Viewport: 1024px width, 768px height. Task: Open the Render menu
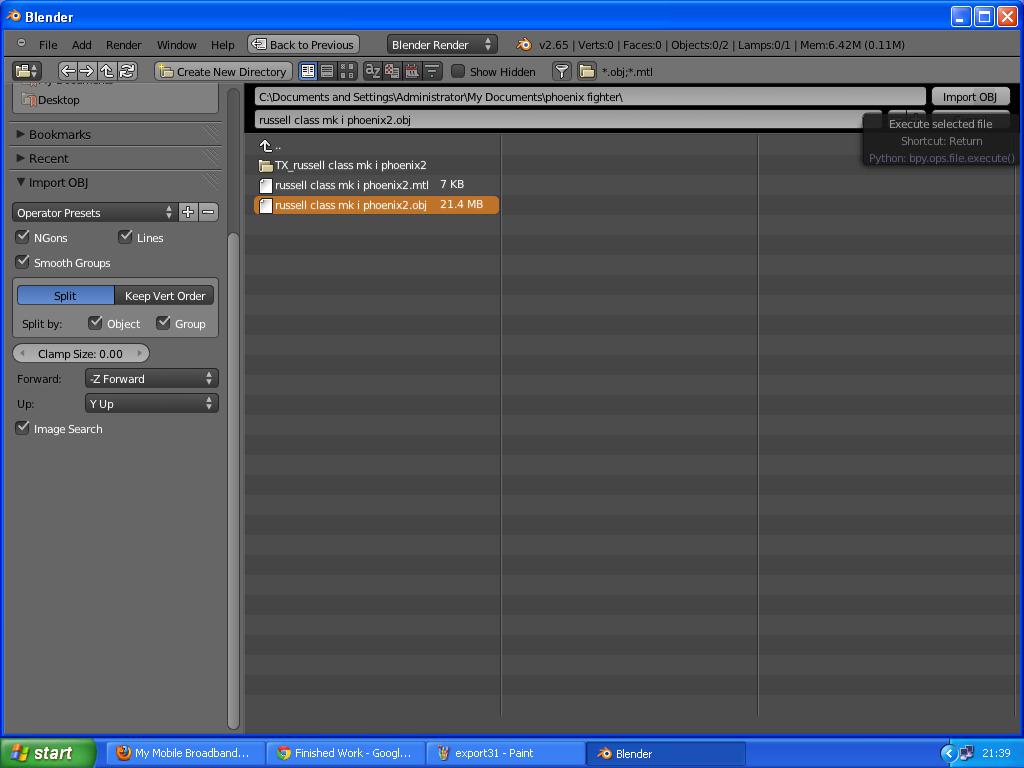123,44
